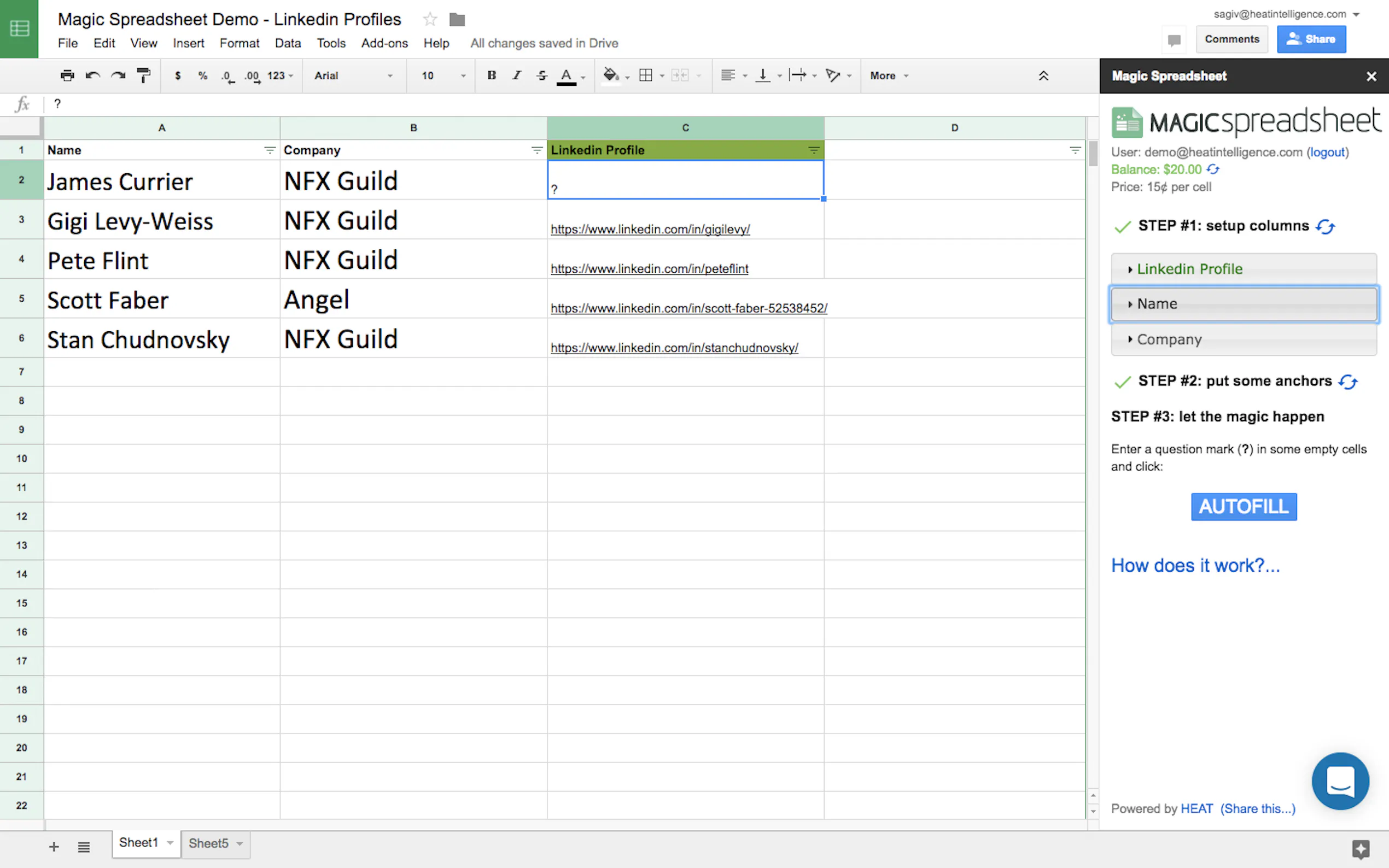Switch to the Sheet1 tab
The height and width of the screenshot is (868, 1389).
[138, 842]
